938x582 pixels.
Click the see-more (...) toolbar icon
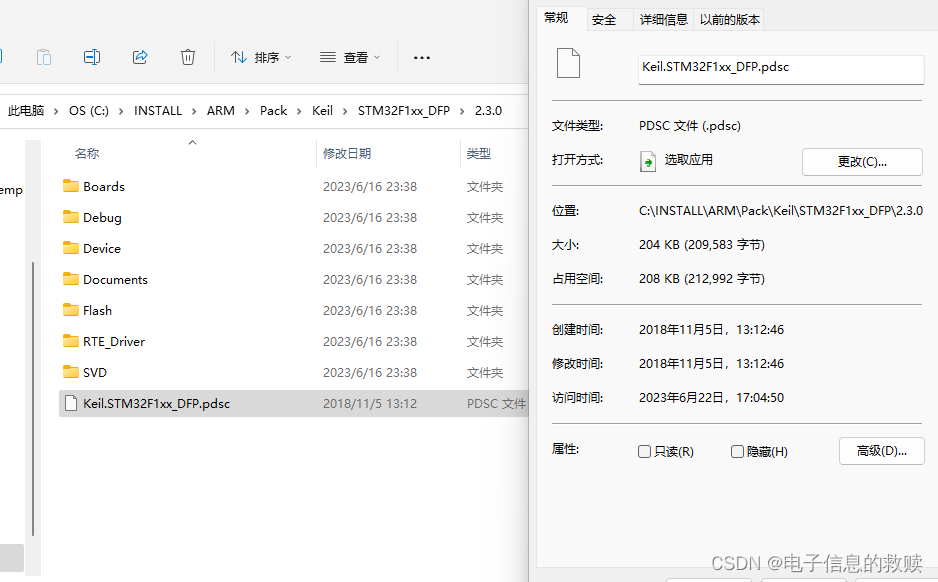421,57
